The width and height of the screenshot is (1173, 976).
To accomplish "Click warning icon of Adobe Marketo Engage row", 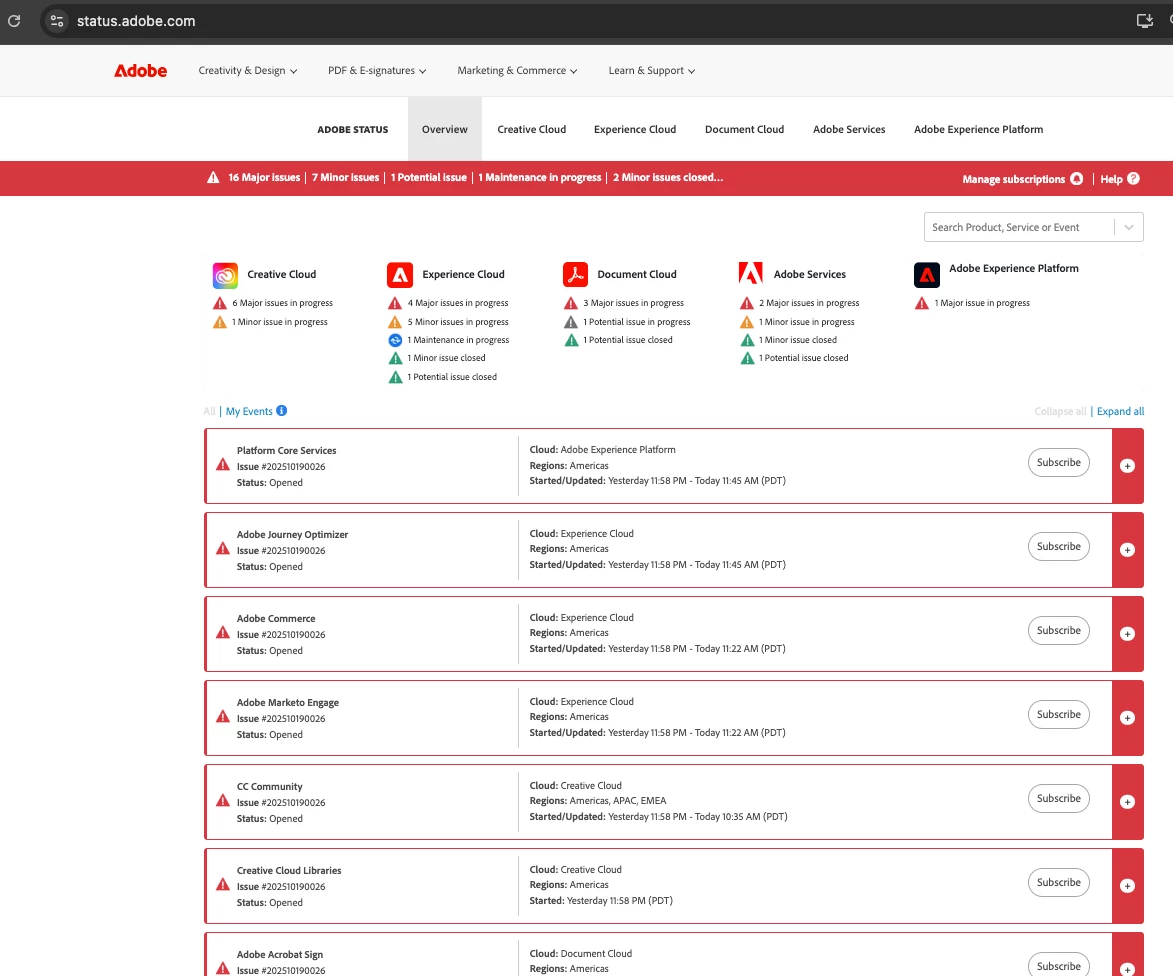I will pyautogui.click(x=223, y=716).
